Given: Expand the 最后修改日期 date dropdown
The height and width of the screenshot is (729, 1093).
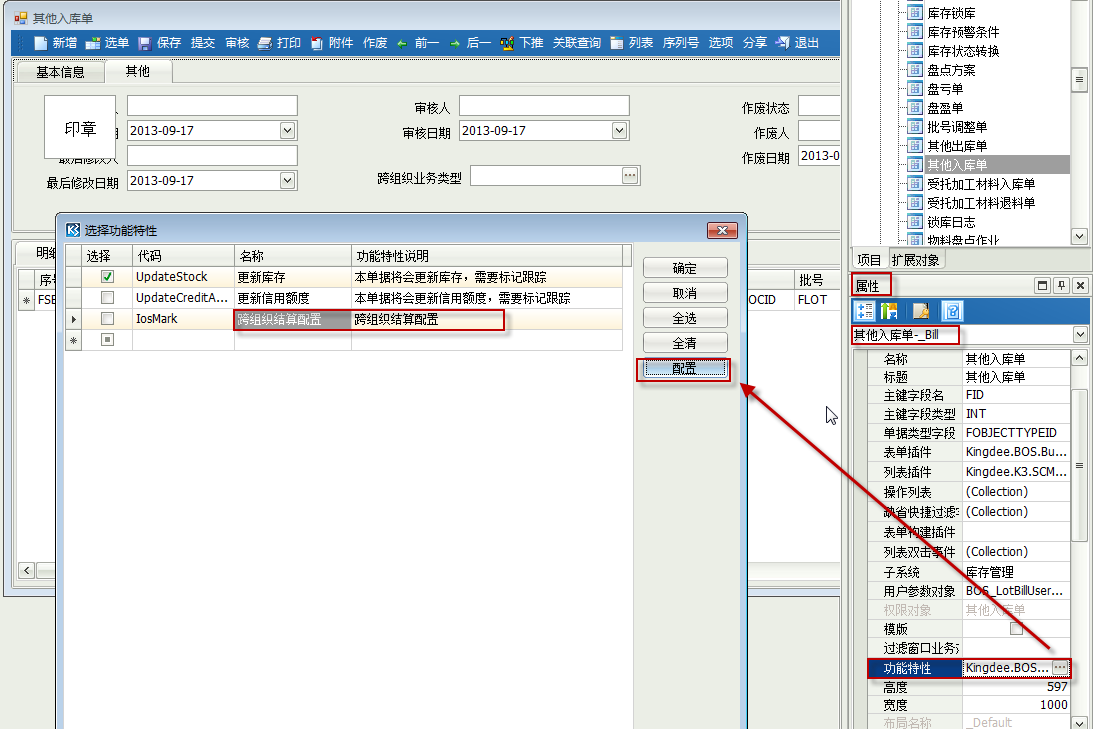Looking at the screenshot, I should [x=288, y=181].
